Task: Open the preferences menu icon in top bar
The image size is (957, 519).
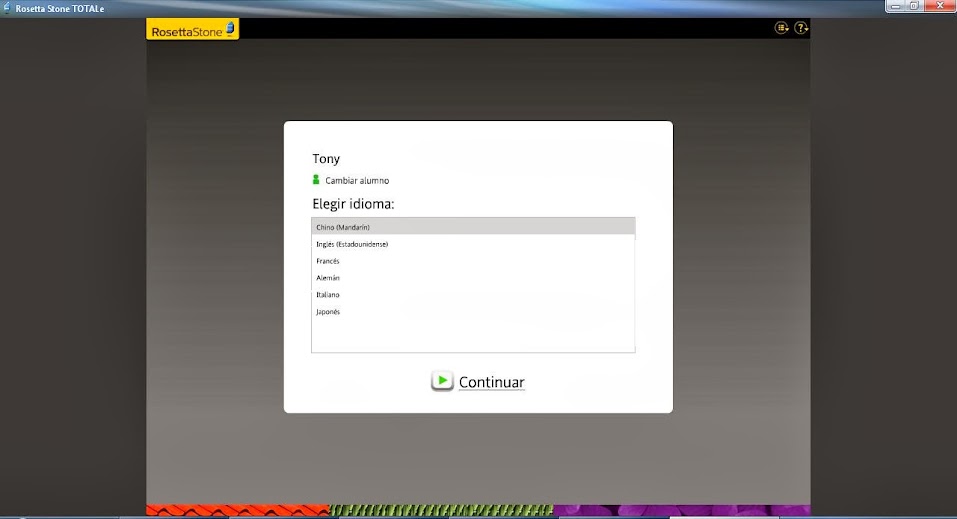Action: tap(781, 27)
